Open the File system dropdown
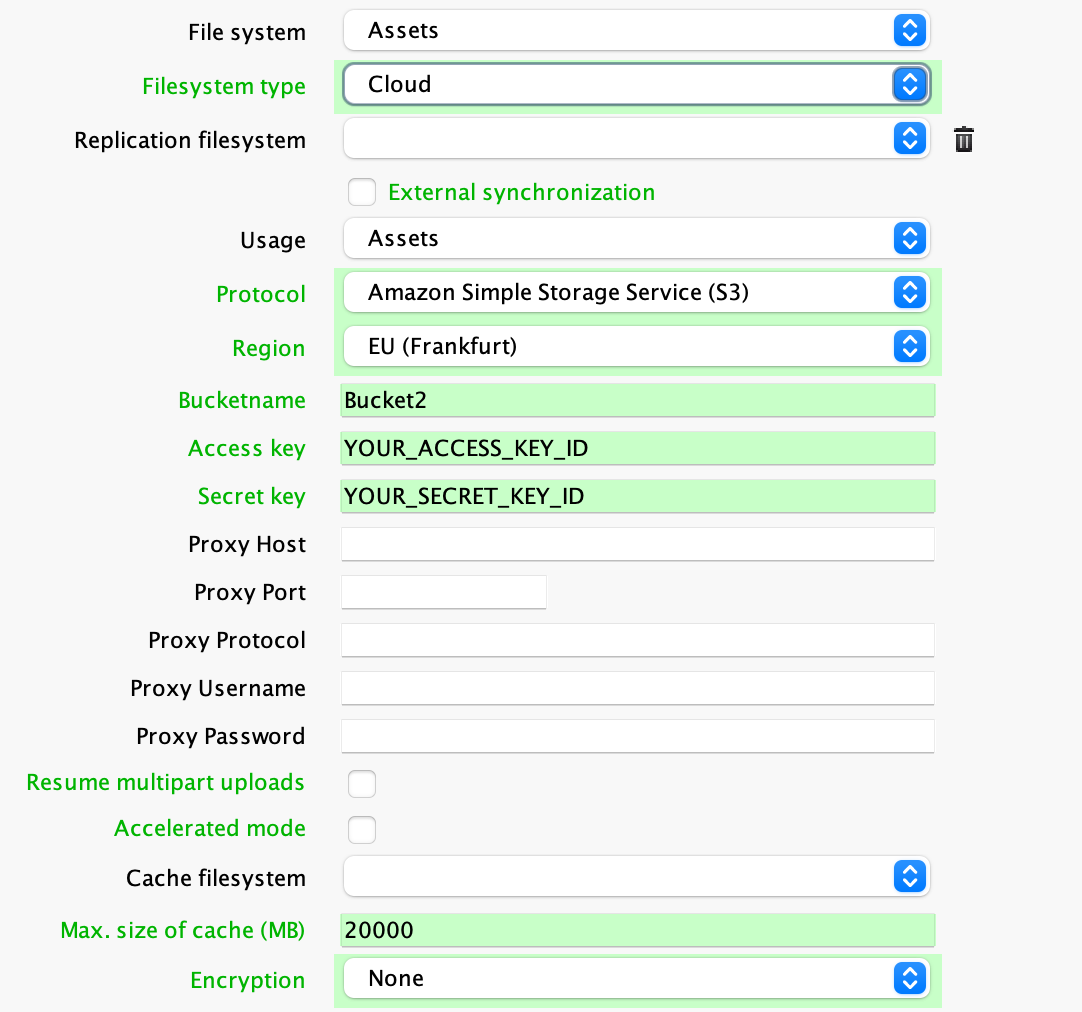The width and height of the screenshot is (1082, 1012). (x=636, y=31)
